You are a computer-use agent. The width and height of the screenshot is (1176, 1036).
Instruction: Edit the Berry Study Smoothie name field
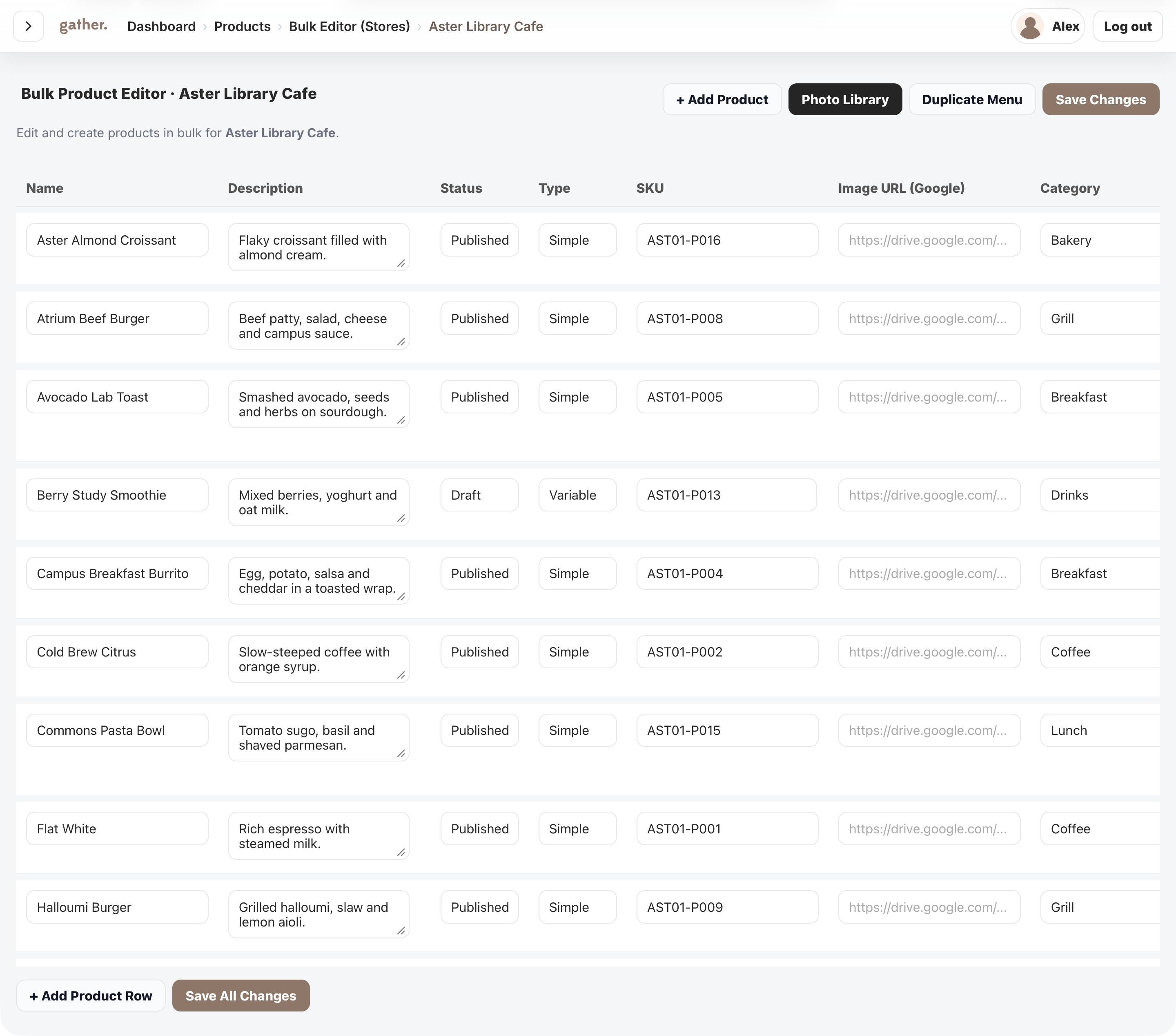117,495
